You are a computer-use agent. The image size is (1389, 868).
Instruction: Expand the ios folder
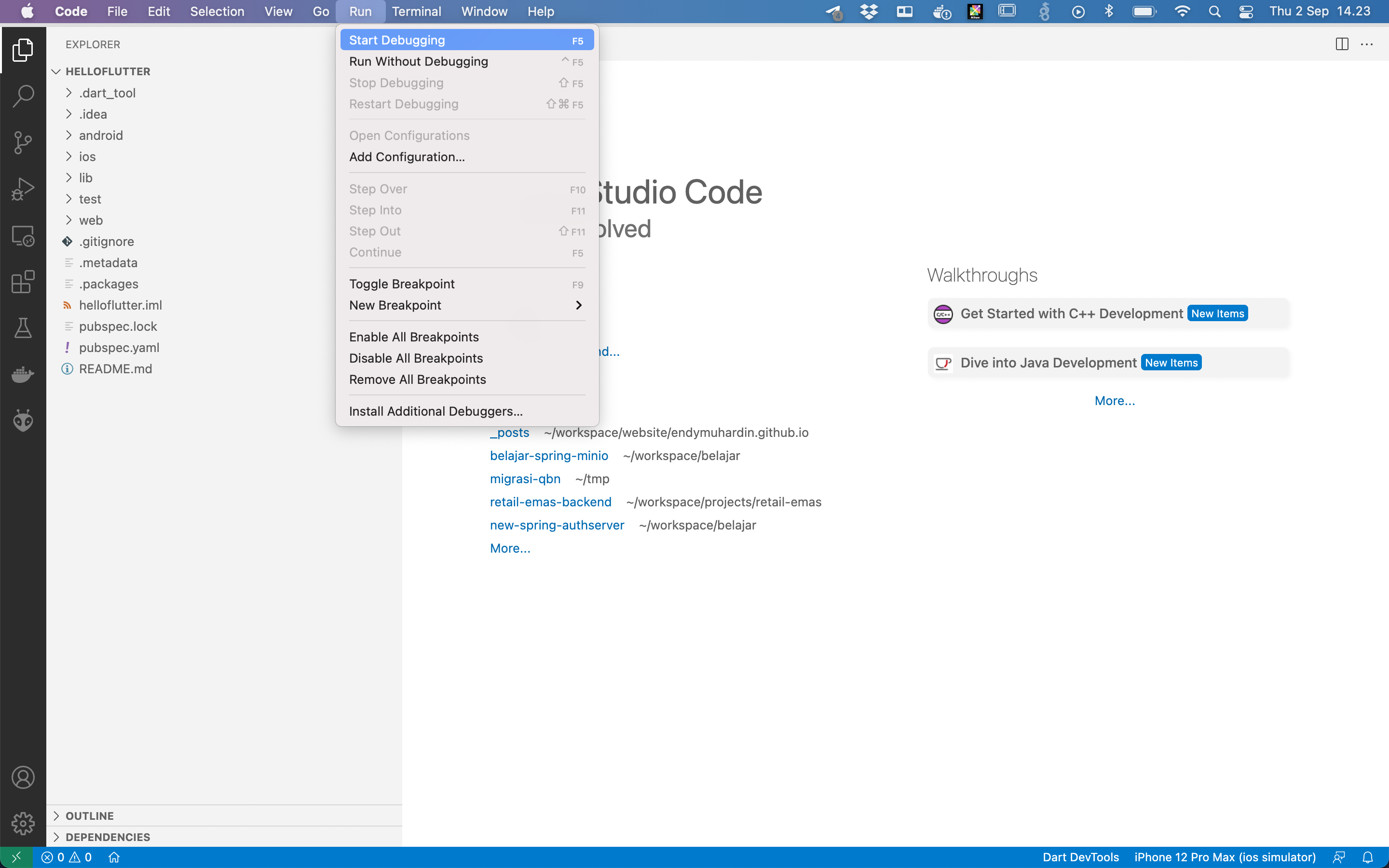pos(87,157)
